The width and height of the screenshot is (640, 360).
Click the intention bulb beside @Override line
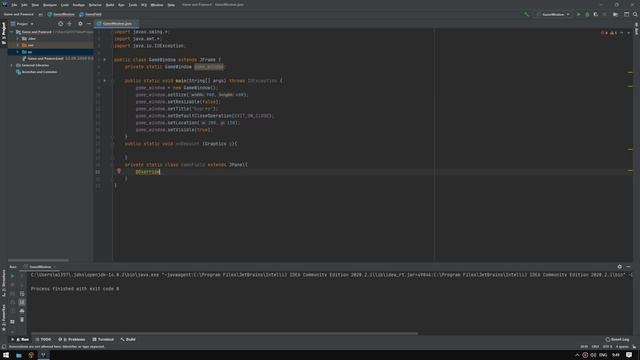[119, 171]
